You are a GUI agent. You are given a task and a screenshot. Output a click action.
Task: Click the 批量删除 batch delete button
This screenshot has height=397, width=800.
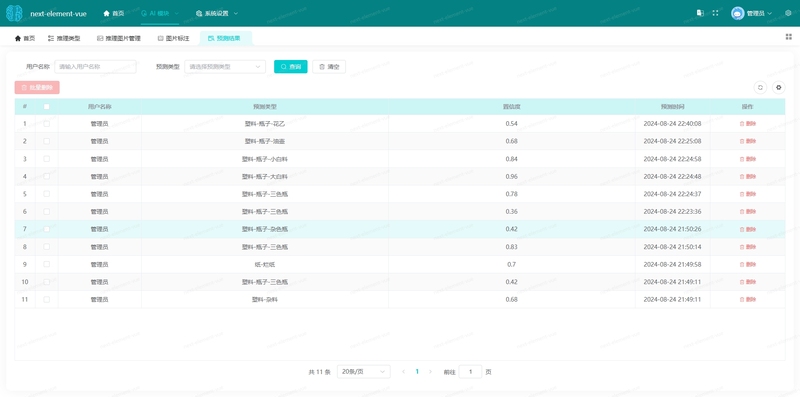(x=37, y=87)
